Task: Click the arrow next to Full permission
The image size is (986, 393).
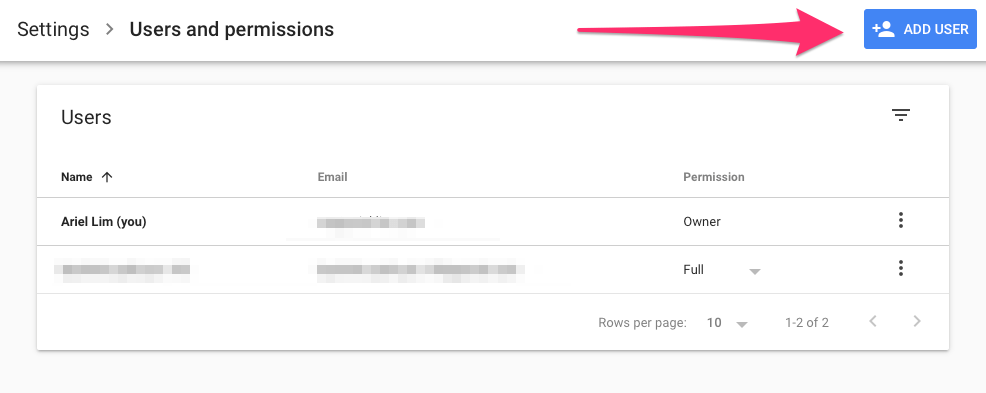Action: tap(755, 271)
